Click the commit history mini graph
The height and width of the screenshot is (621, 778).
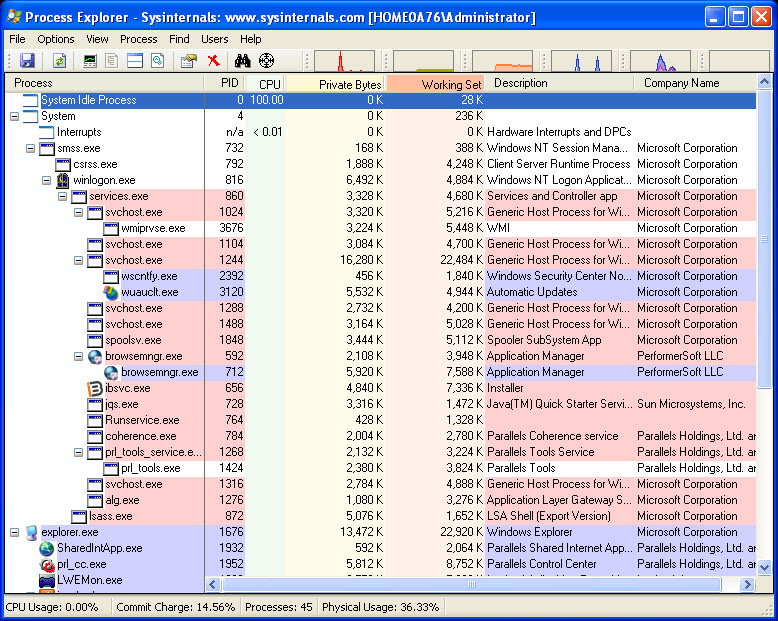coord(423,61)
